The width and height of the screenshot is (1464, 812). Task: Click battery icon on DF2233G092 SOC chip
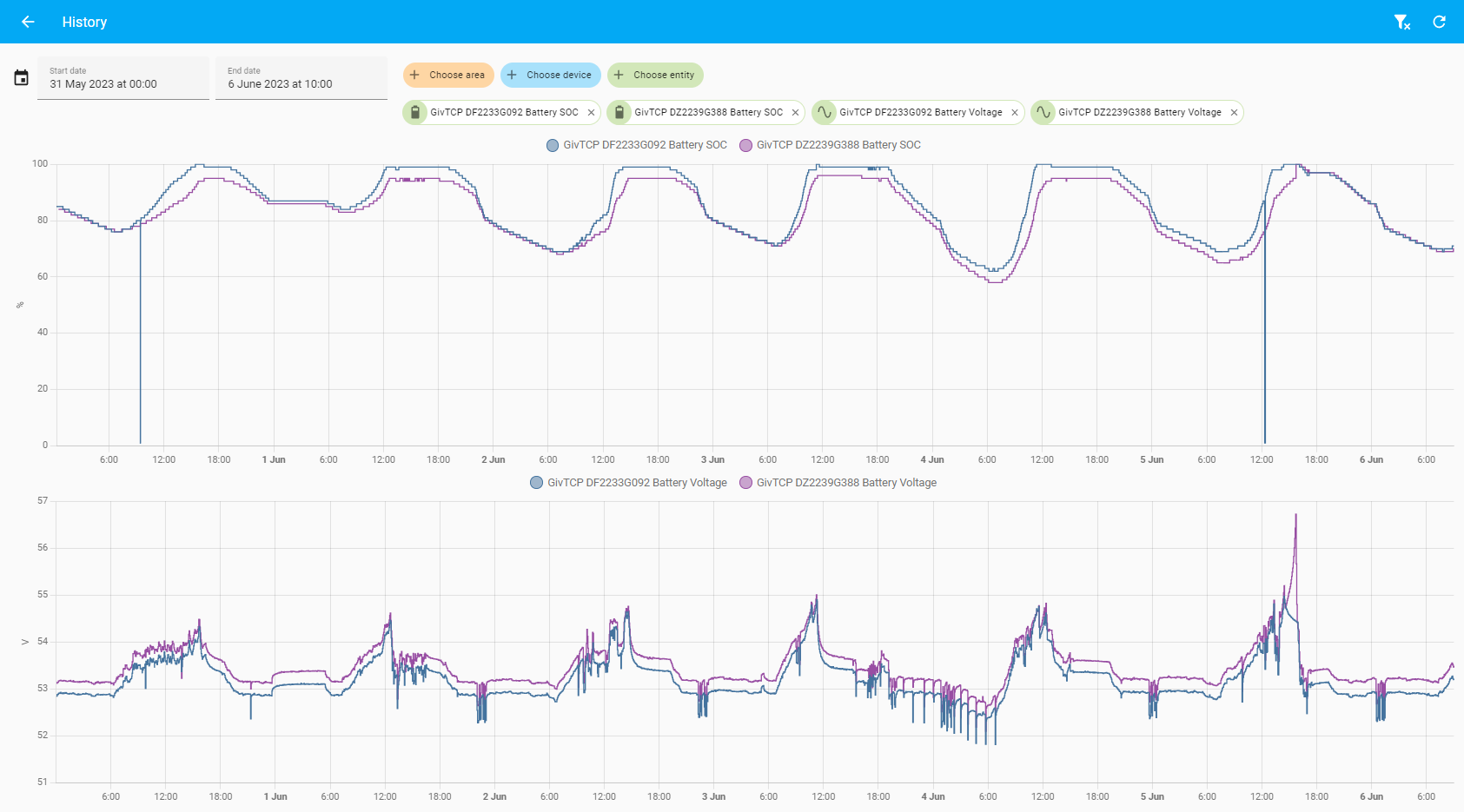click(x=415, y=112)
